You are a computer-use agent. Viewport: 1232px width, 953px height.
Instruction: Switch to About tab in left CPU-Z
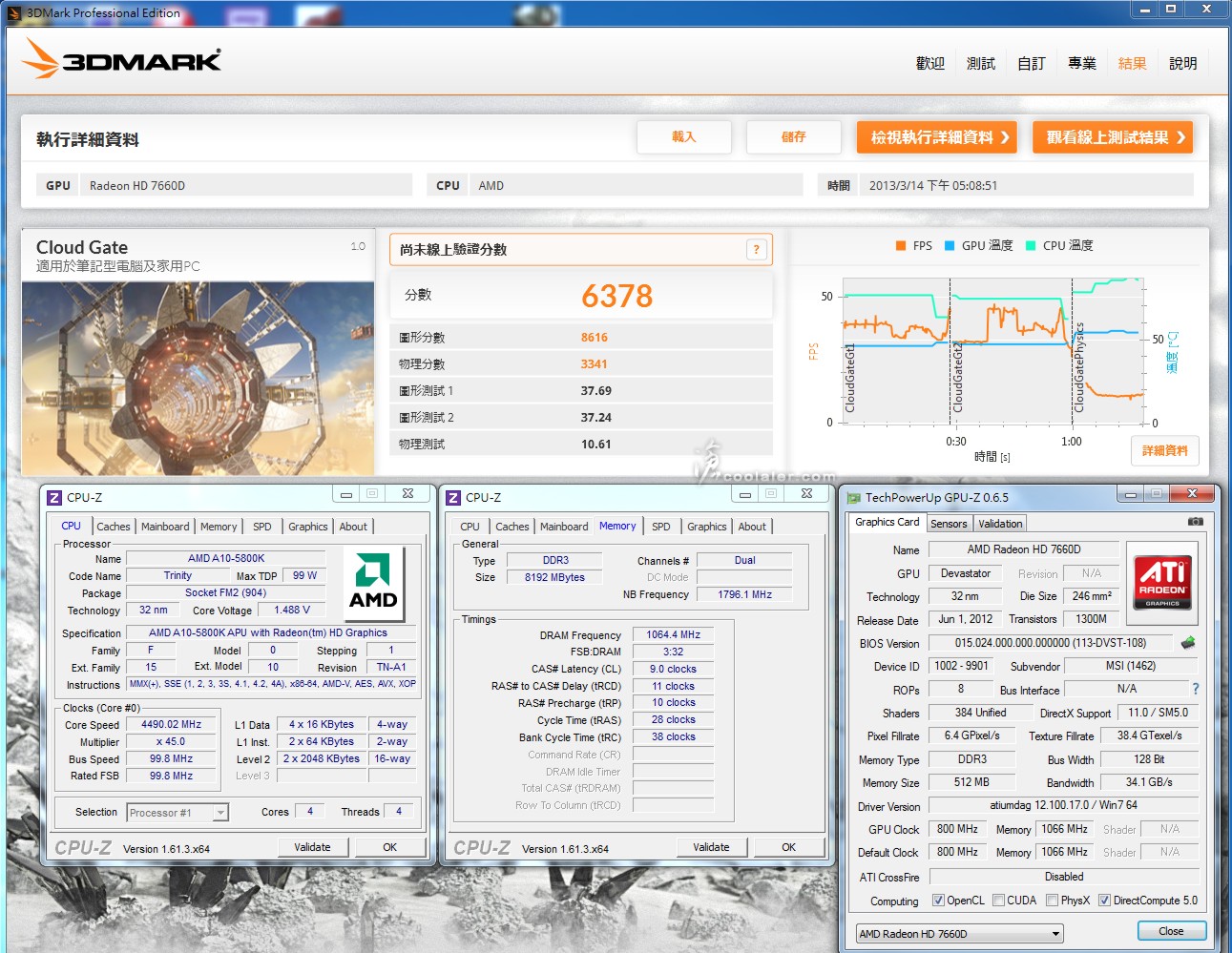[353, 527]
